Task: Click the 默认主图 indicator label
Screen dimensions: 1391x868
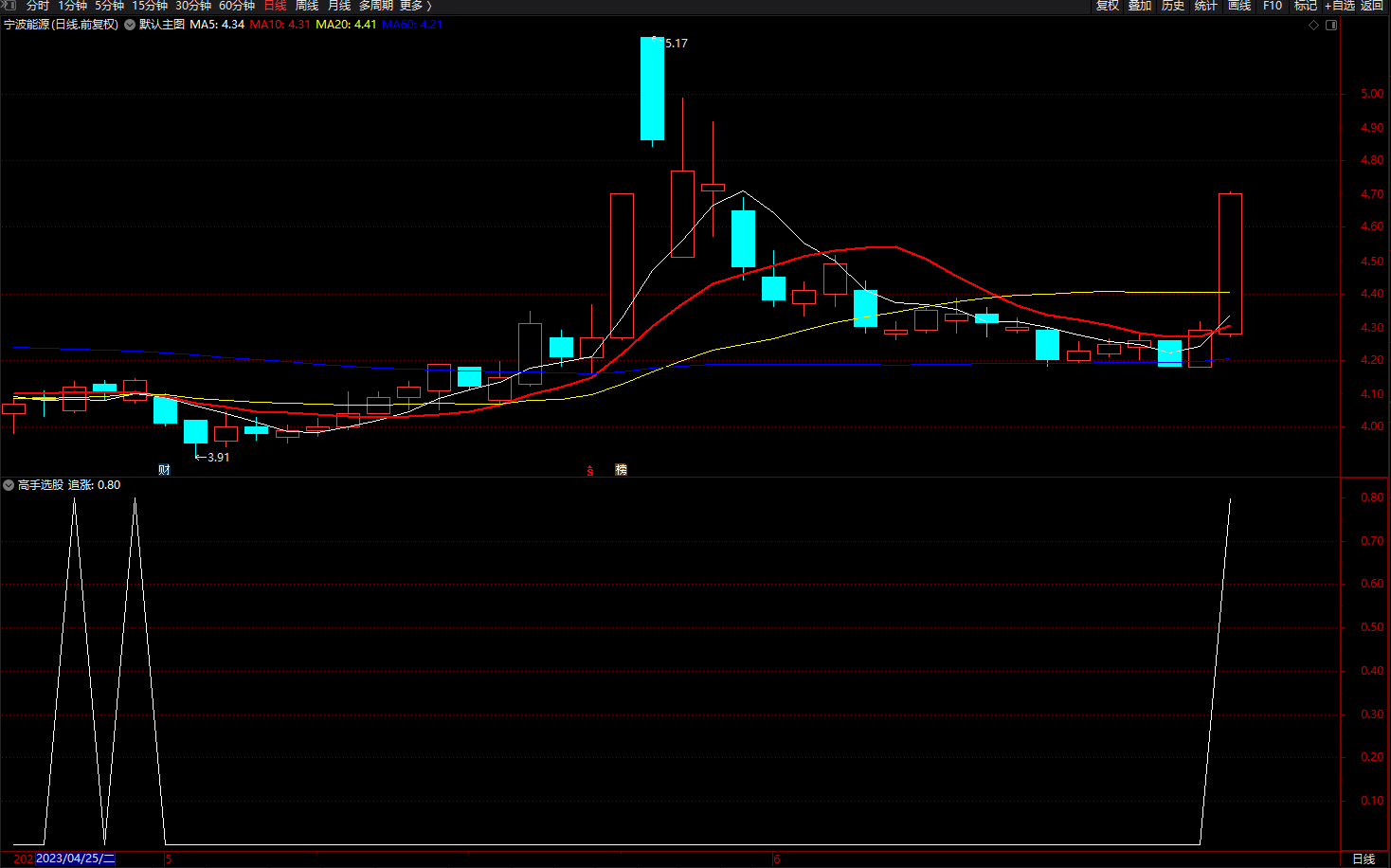Action: coord(162,25)
